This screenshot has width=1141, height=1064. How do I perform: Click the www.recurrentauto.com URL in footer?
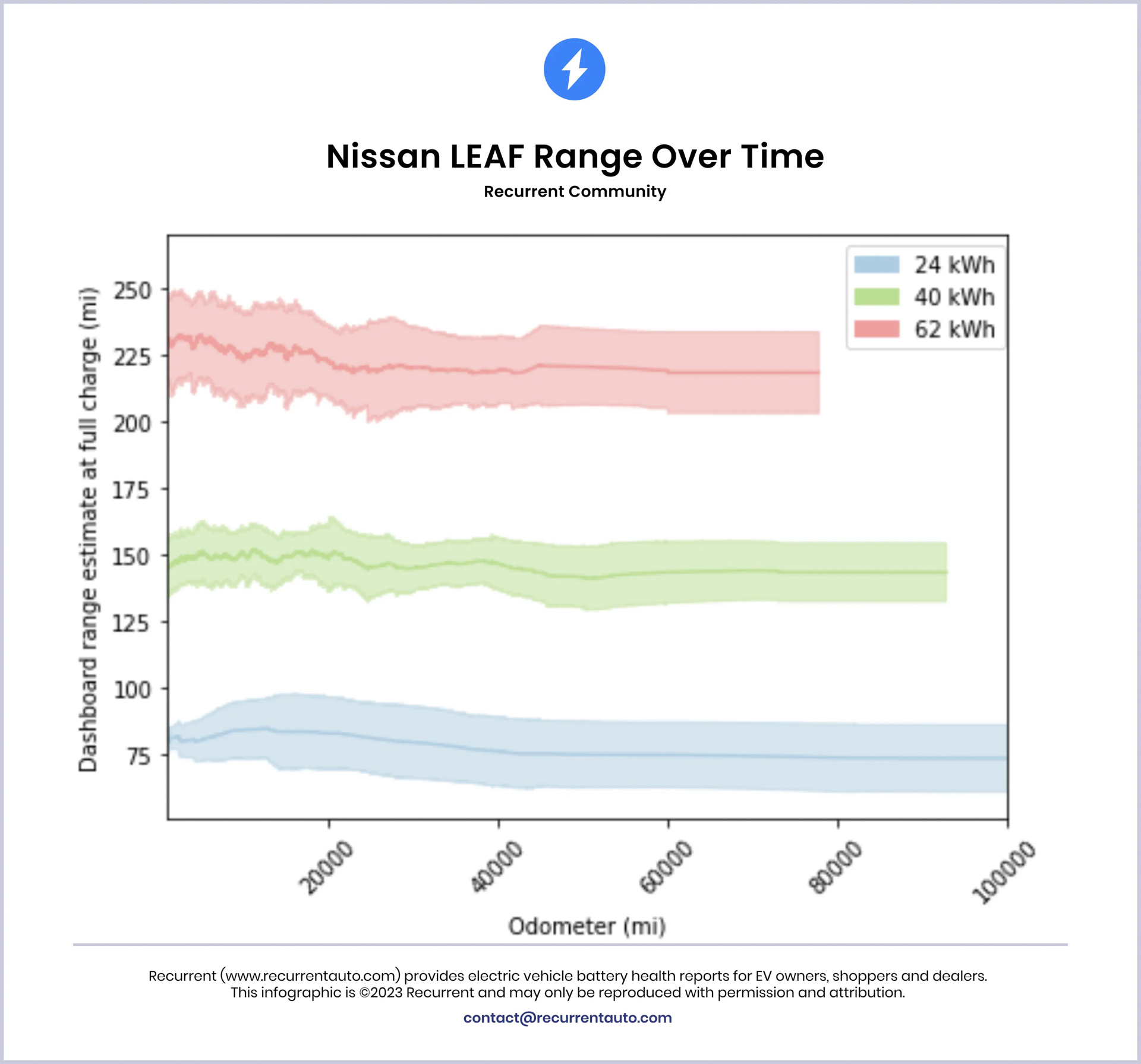(312, 976)
